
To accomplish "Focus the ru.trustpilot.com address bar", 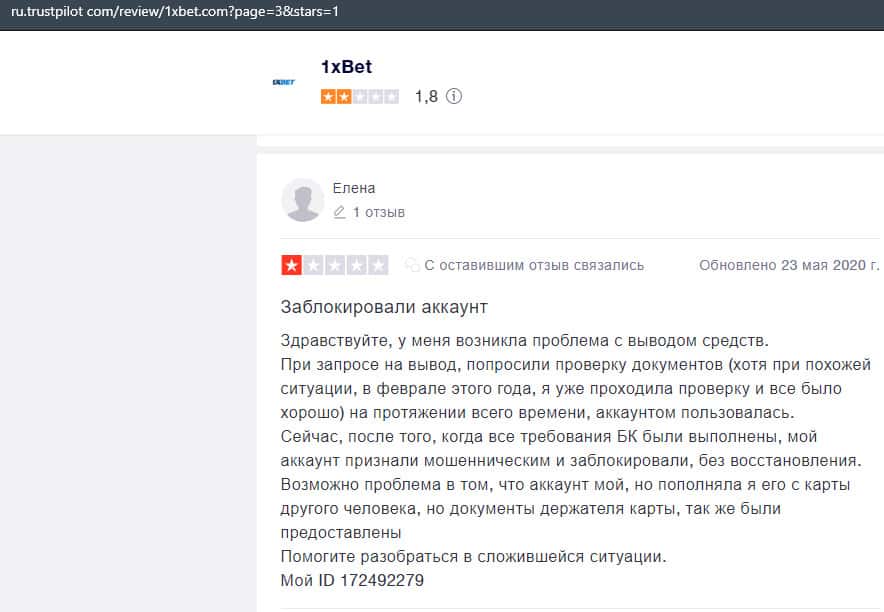I will coord(200,12).
